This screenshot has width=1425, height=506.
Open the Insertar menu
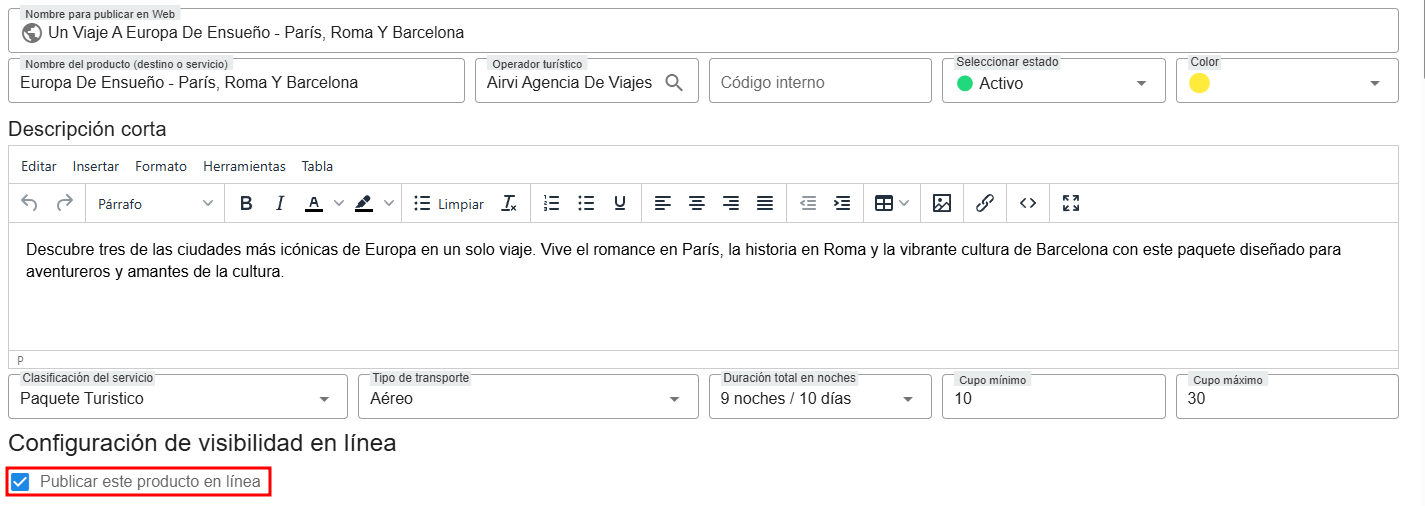pos(96,166)
